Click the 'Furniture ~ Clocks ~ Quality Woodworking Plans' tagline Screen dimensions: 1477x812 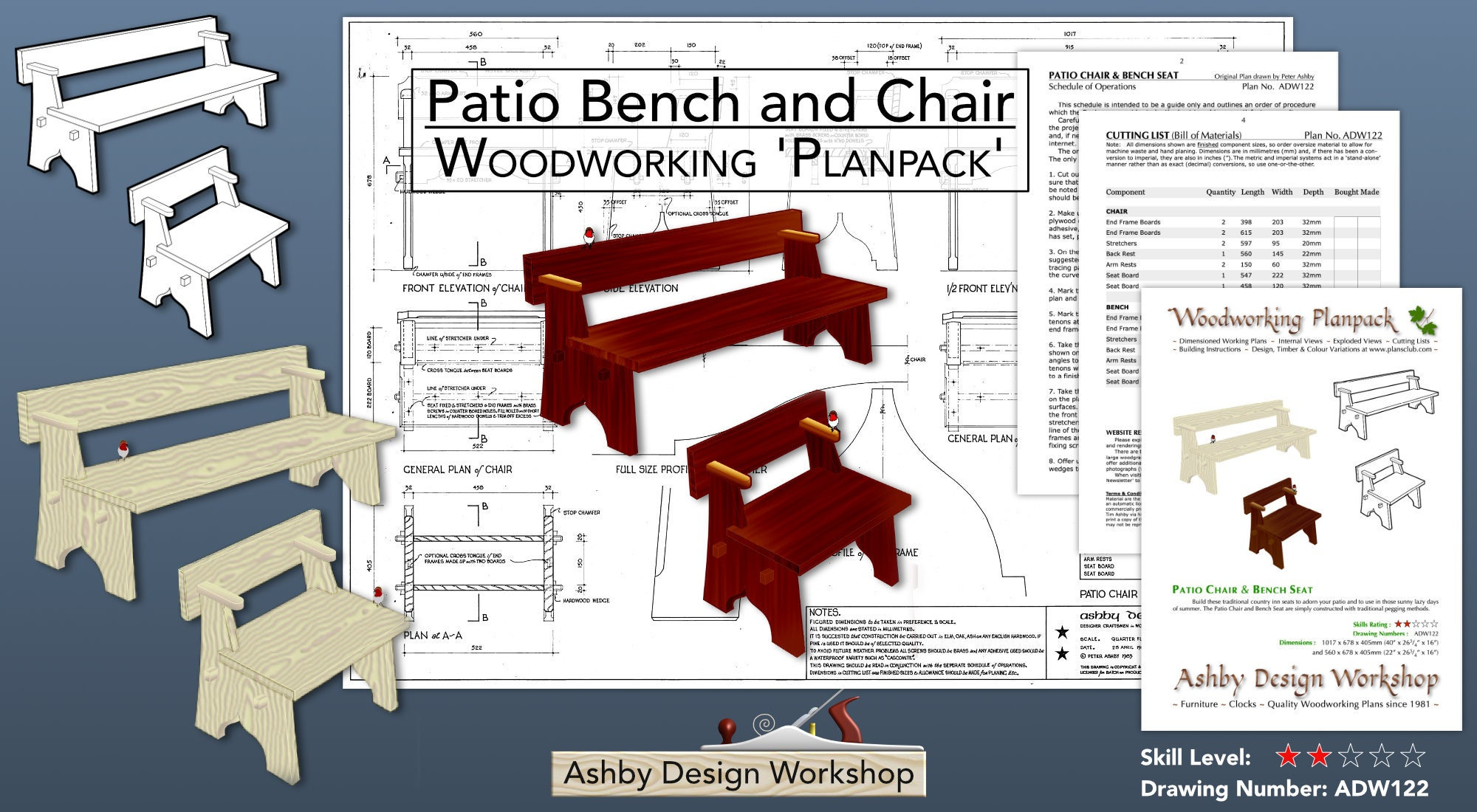[x=1306, y=704]
